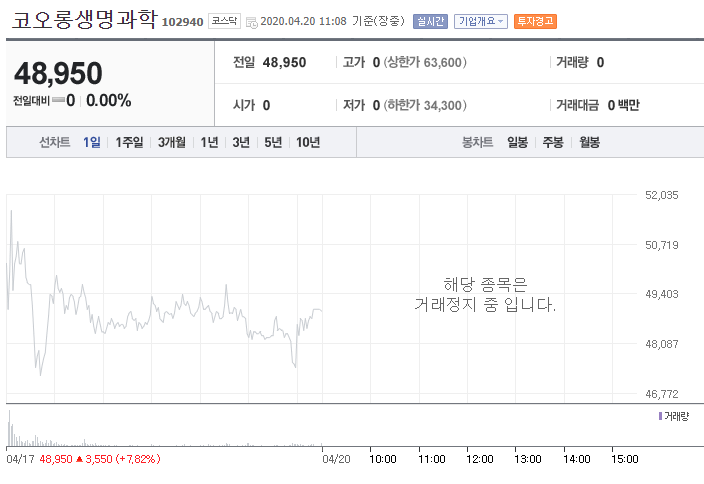The height and width of the screenshot is (484, 704).
Task: Select the 3개월 line chart tab
Action: 172,142
